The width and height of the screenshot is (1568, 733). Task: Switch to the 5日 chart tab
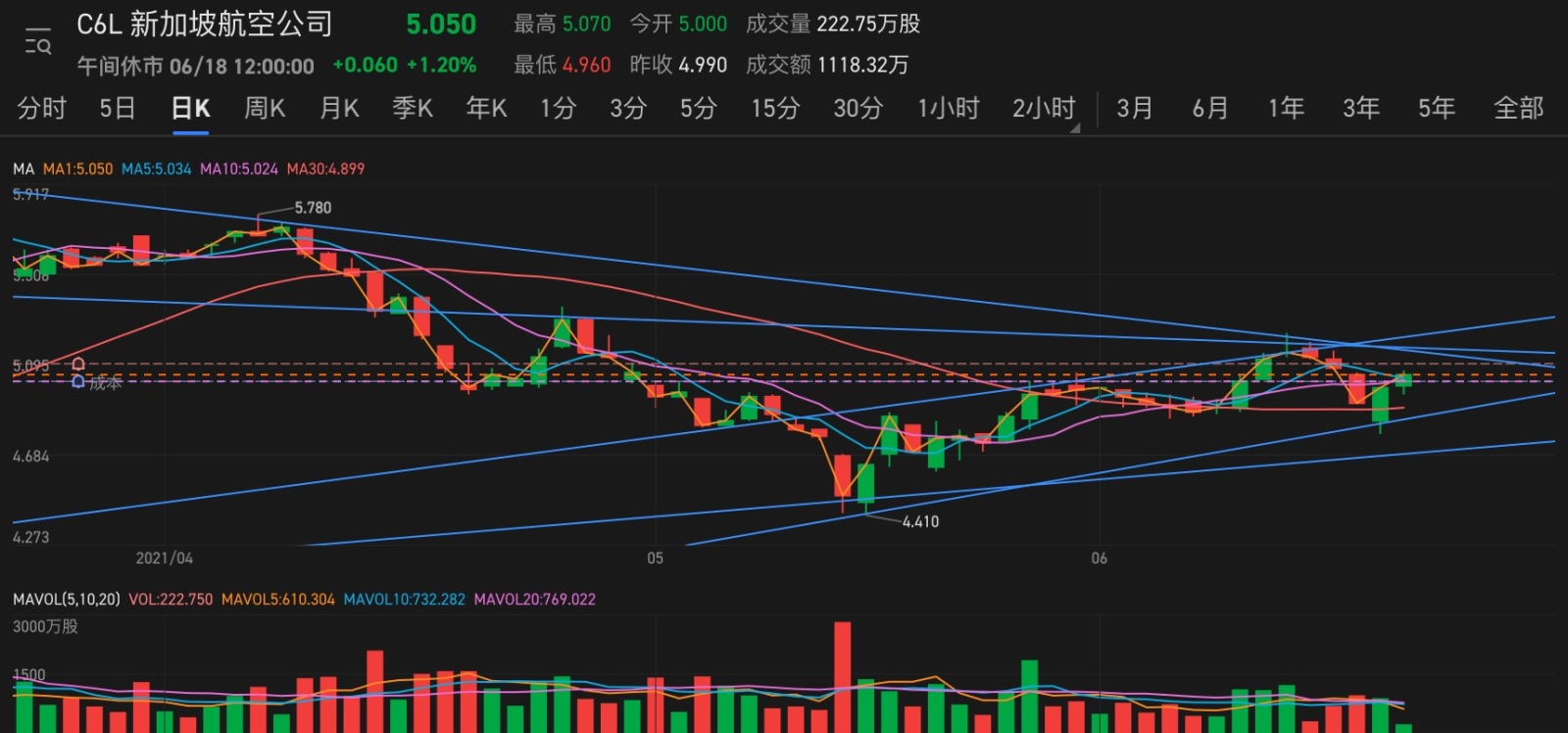pos(117,108)
